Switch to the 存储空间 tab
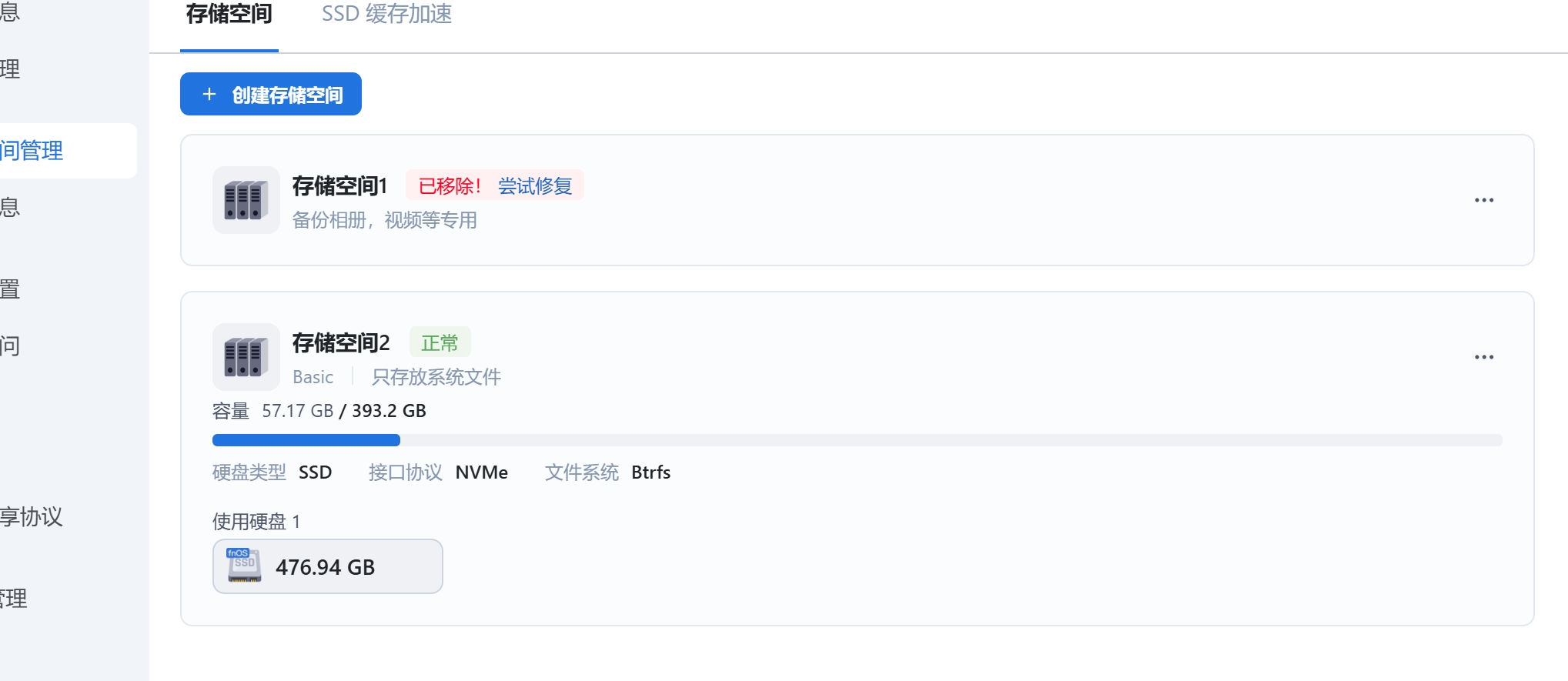Screen dimensions: 1568x681 pos(229,15)
